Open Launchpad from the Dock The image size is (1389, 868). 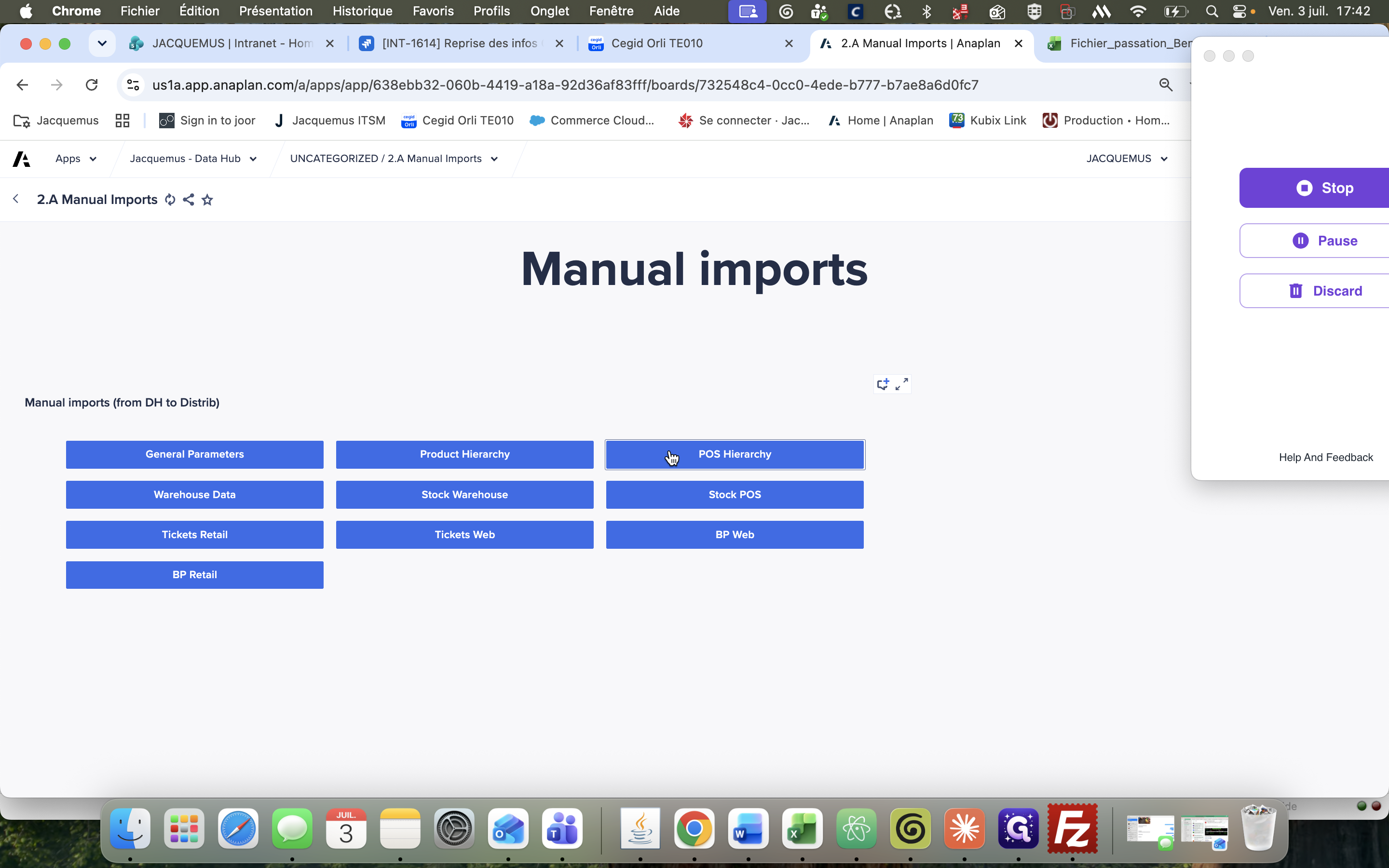pos(184,828)
